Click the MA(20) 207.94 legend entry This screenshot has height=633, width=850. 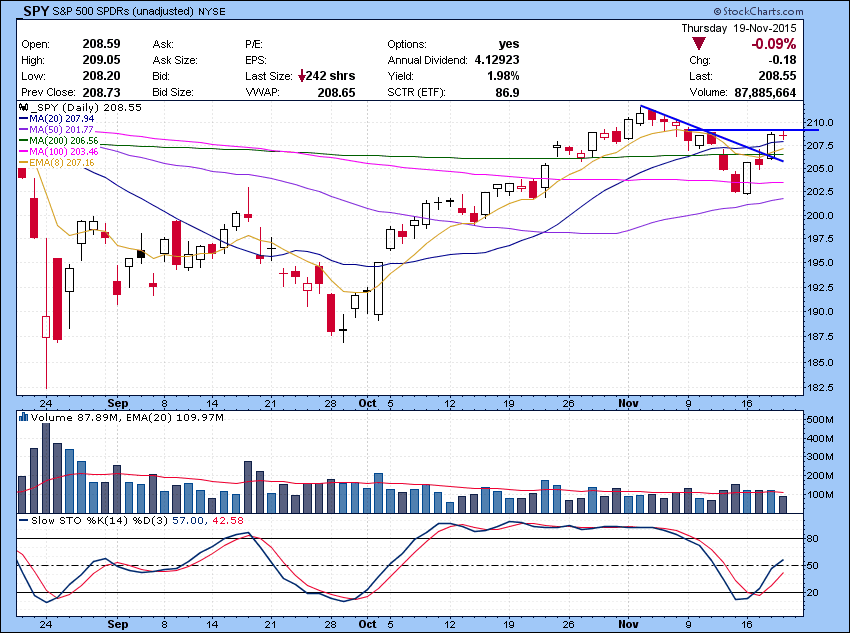click(x=56, y=119)
